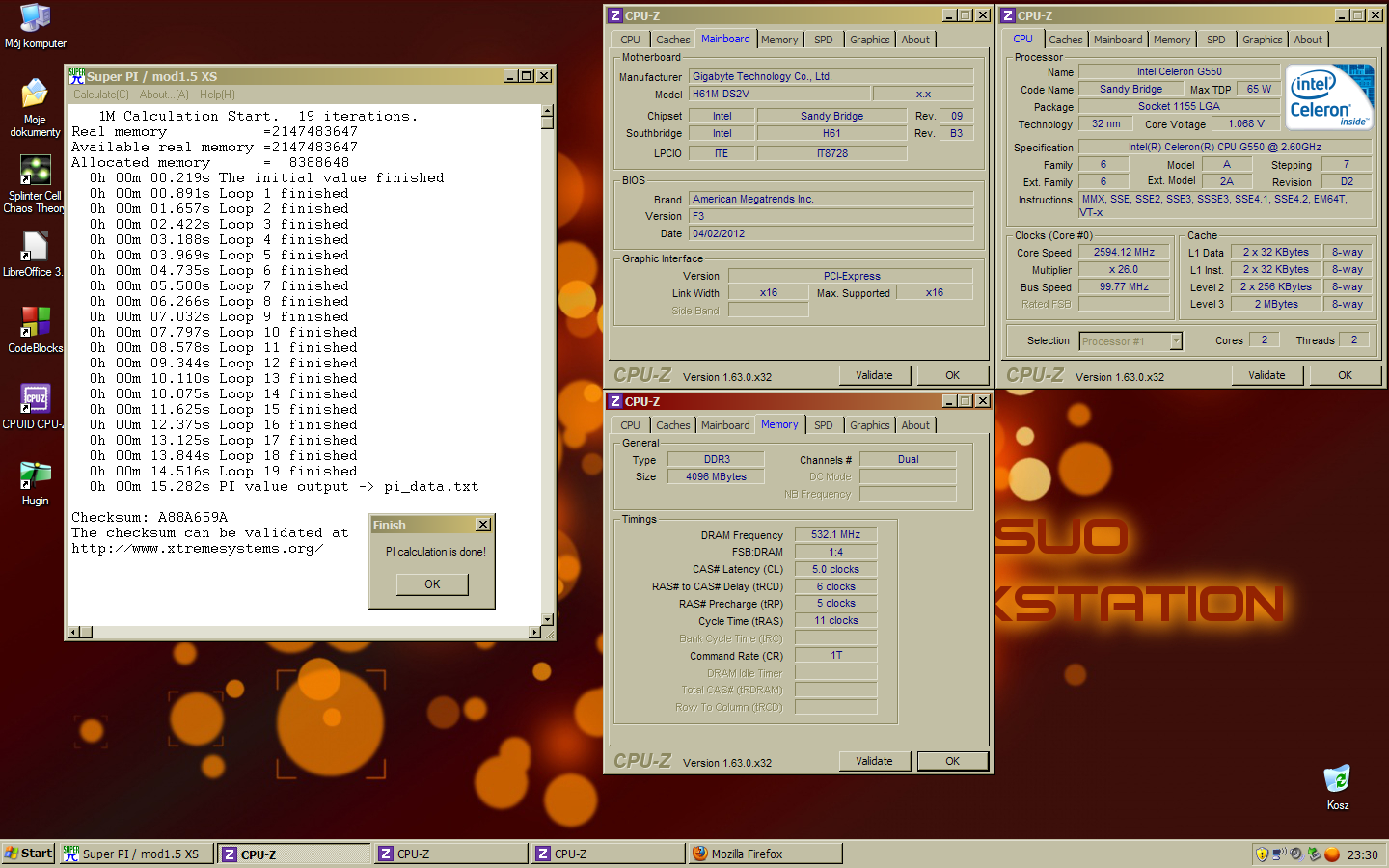
Task: Launch Splinter Cell Chaos Theory shortcut
Action: click(35, 185)
